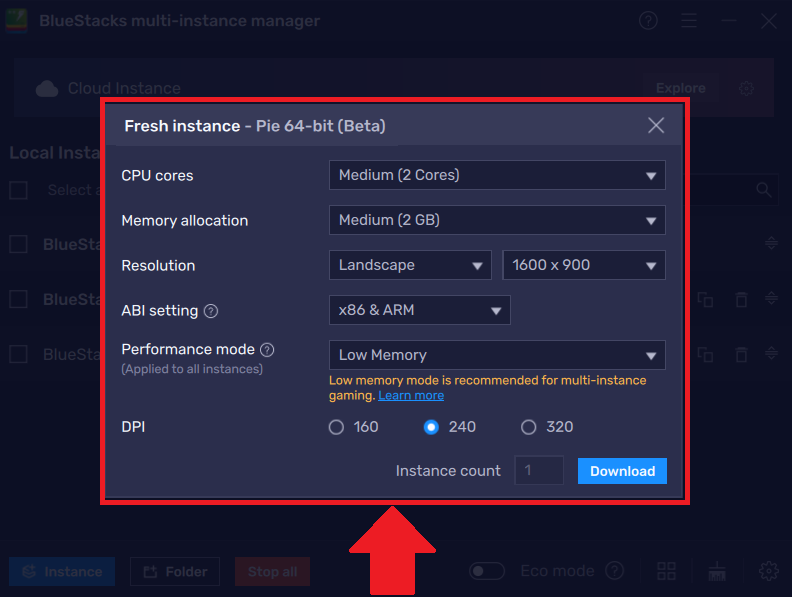Select the 160 DPI radio button
Viewport: 792px width, 597px height.
click(336, 427)
